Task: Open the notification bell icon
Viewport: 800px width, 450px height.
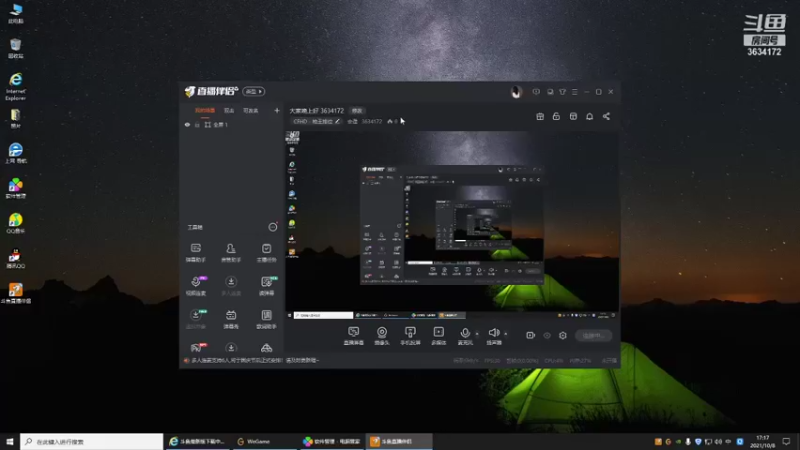Action: click(x=589, y=116)
